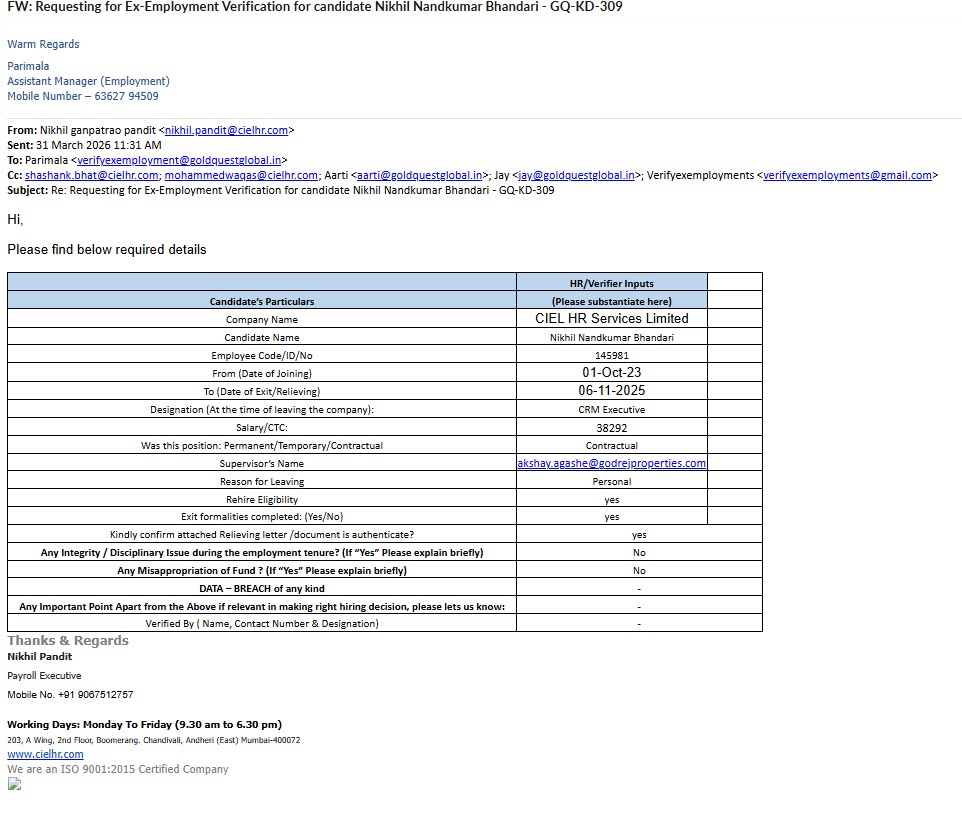The width and height of the screenshot is (962, 833).
Task: Select the Salary/CTC value 38292
Action: click(612, 428)
